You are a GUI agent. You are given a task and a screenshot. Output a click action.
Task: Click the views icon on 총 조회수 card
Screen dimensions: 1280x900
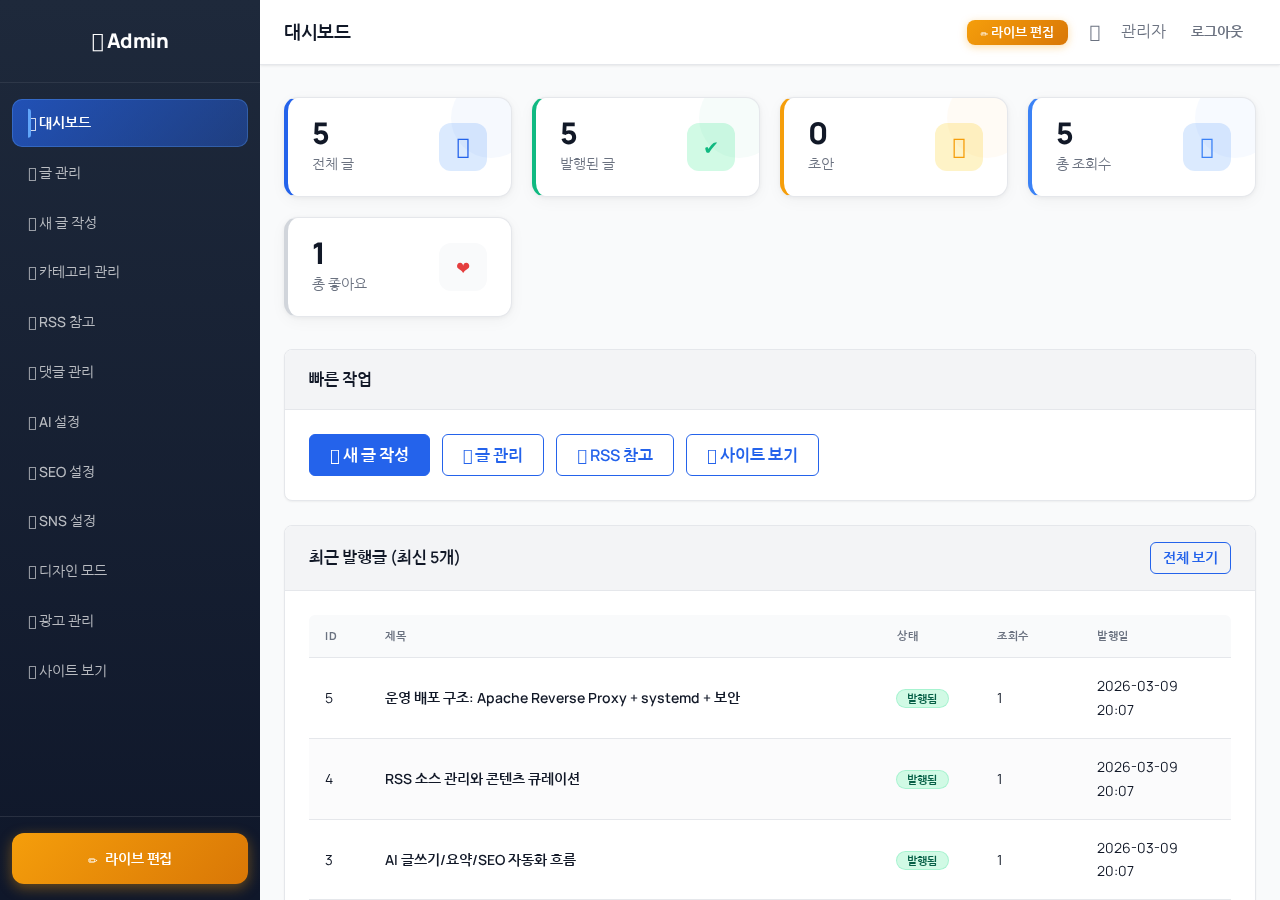click(x=1206, y=147)
